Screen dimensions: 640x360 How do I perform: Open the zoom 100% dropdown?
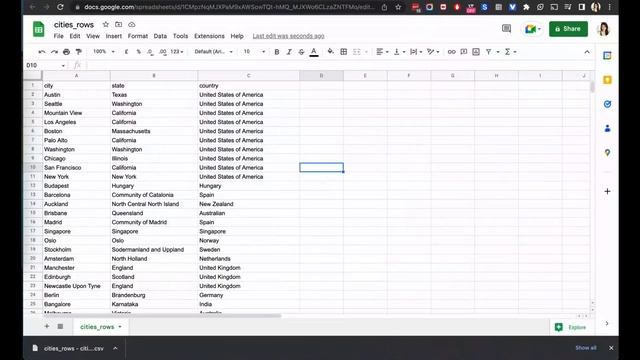click(104, 52)
